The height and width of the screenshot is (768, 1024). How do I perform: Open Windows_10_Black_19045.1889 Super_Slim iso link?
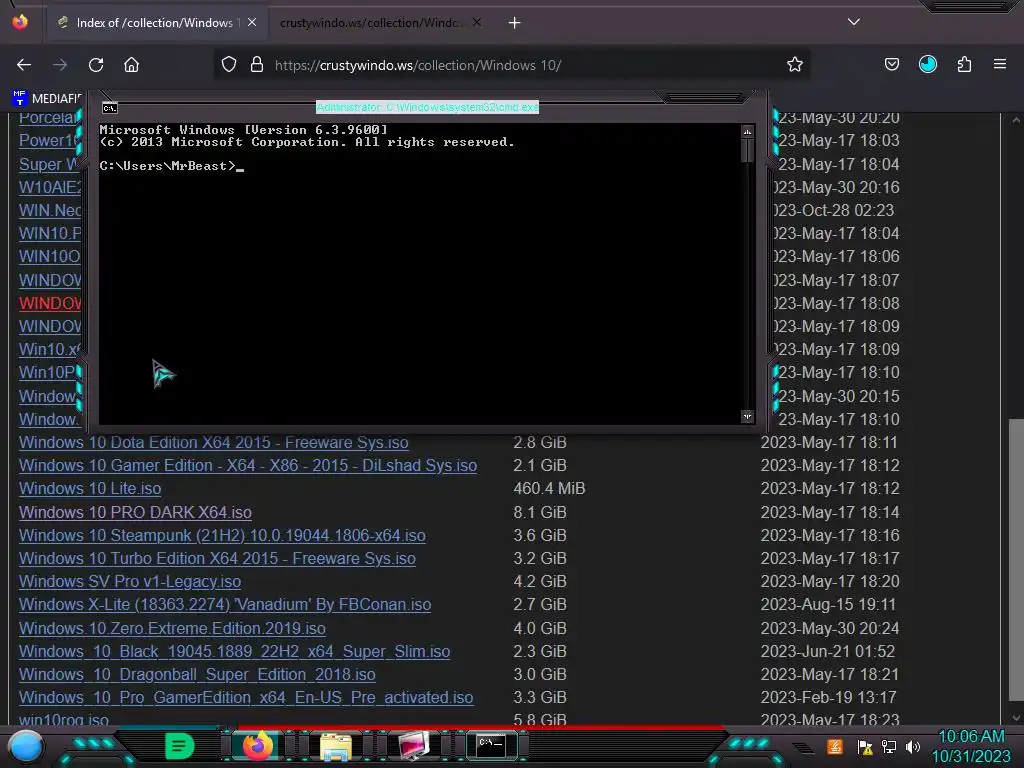click(234, 652)
